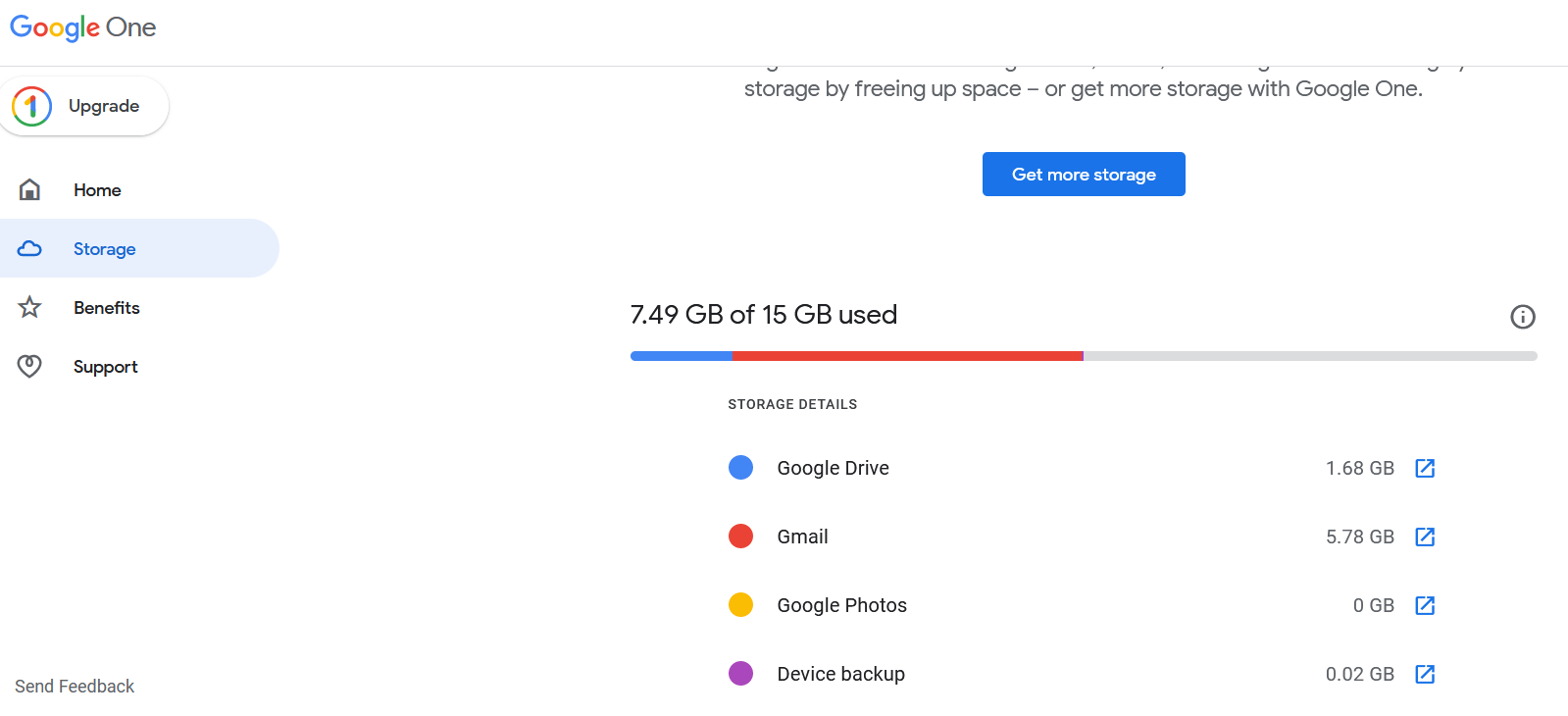Click the blue Google Drive color dot
Image resolution: width=1568 pixels, height=716 pixels.
pos(740,468)
